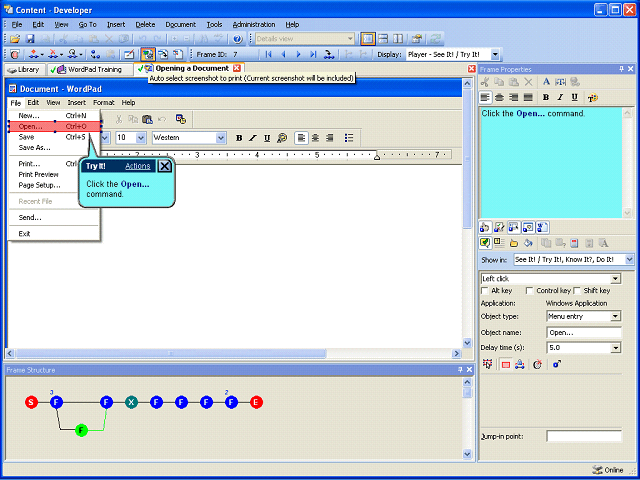Toggle the Control key checkbox

(529, 291)
